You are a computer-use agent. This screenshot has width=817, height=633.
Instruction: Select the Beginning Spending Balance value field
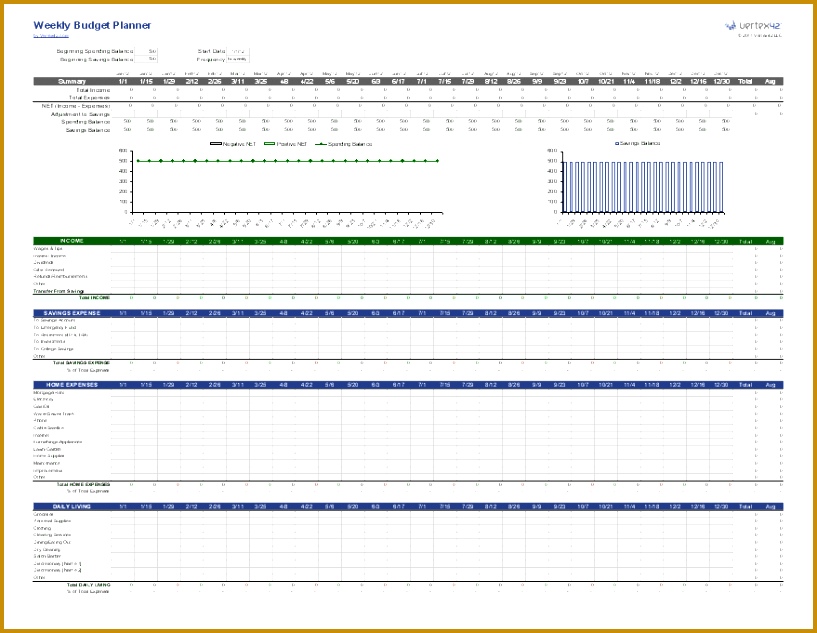click(146, 51)
